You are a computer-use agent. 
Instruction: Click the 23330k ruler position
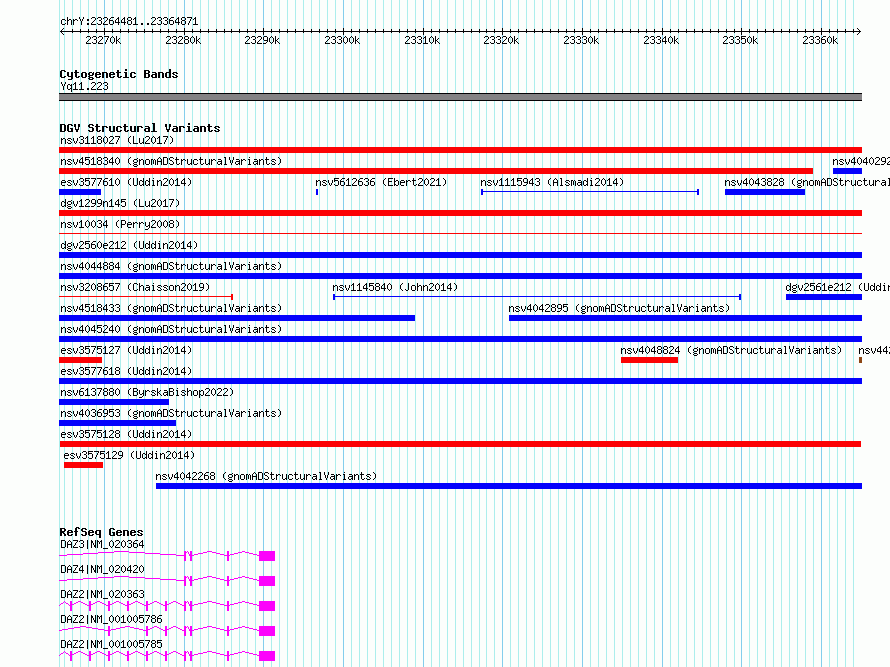coord(581,40)
